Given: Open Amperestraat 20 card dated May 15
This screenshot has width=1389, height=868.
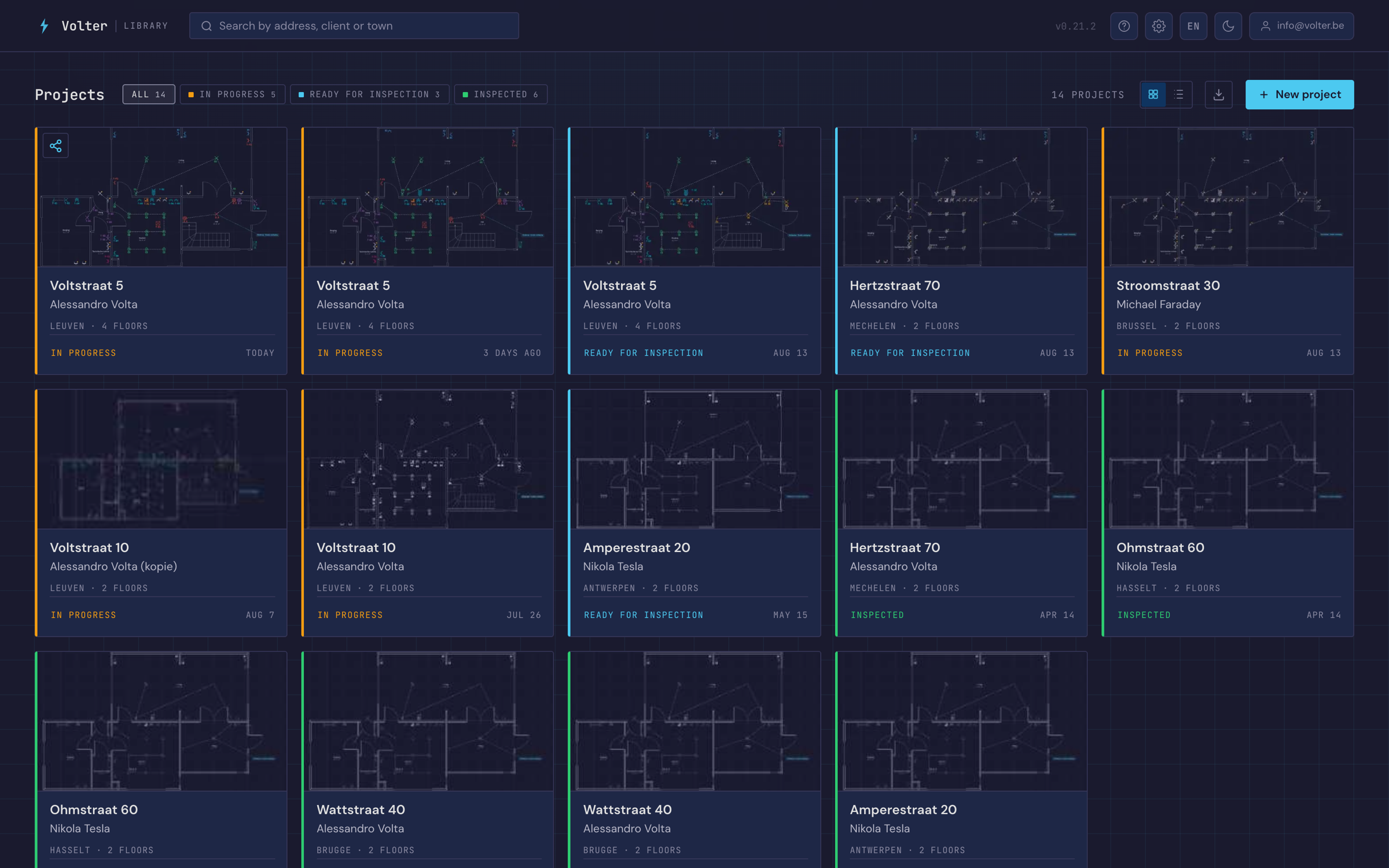Looking at the screenshot, I should [694, 513].
